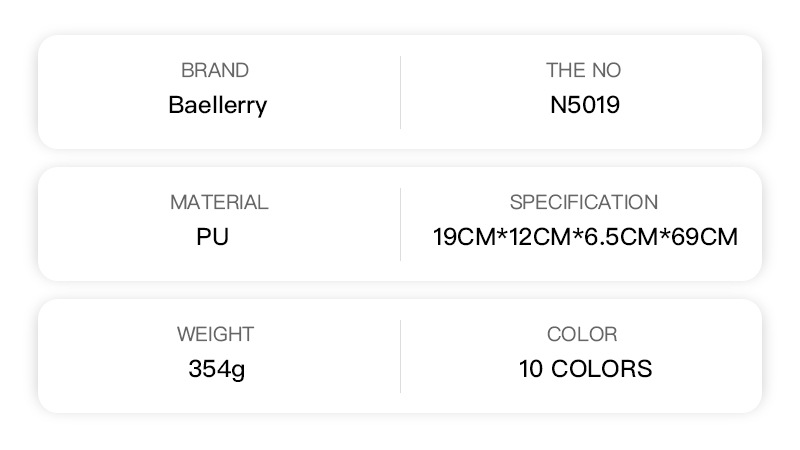Click the 19CM portion of the specification
The image size is (800, 450).
tap(463, 237)
